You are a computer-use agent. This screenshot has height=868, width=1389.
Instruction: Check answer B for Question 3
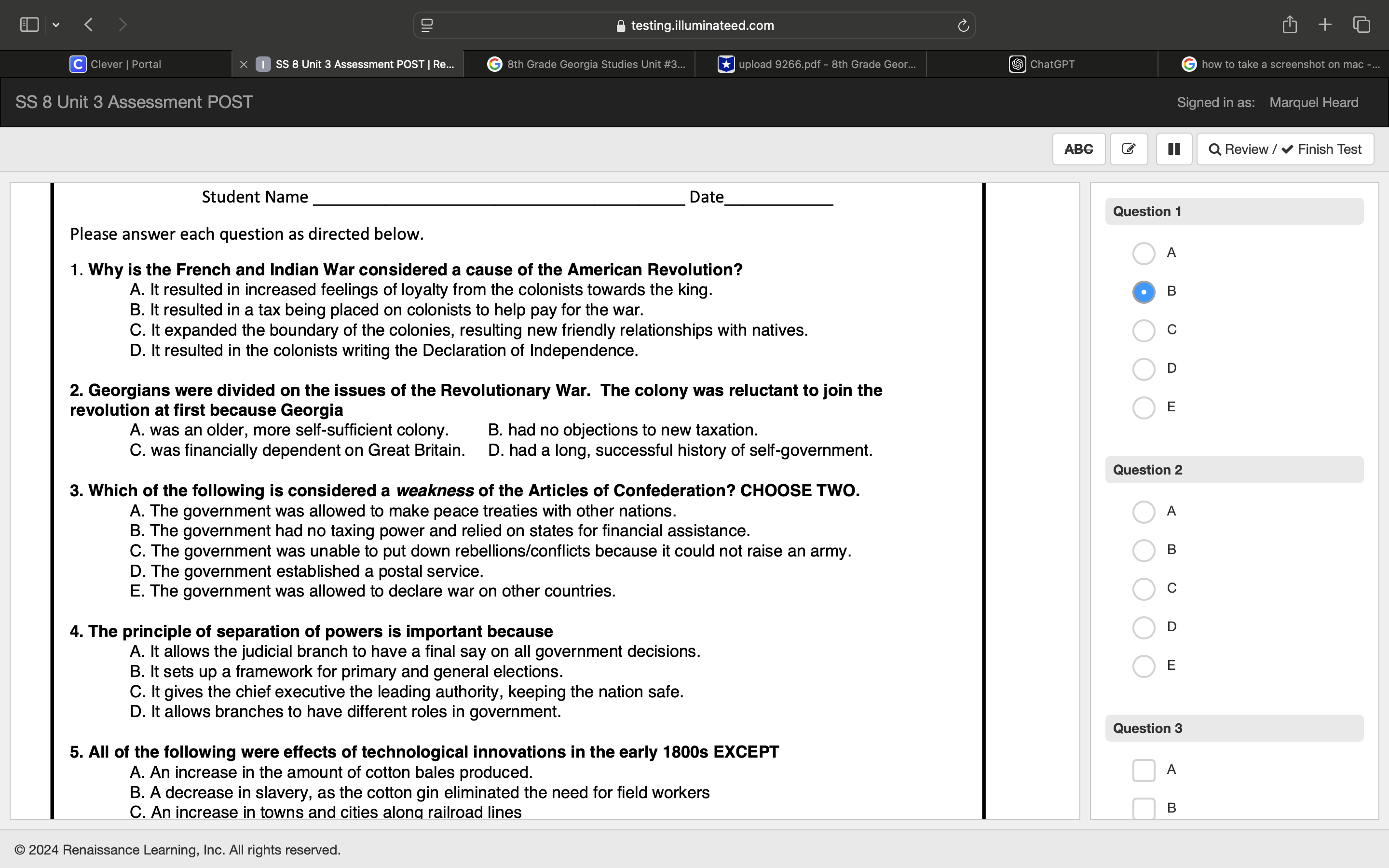point(1144,808)
